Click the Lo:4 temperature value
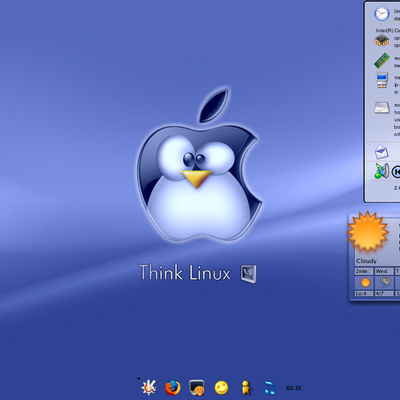Screen dimensions: 400x400 (361, 294)
